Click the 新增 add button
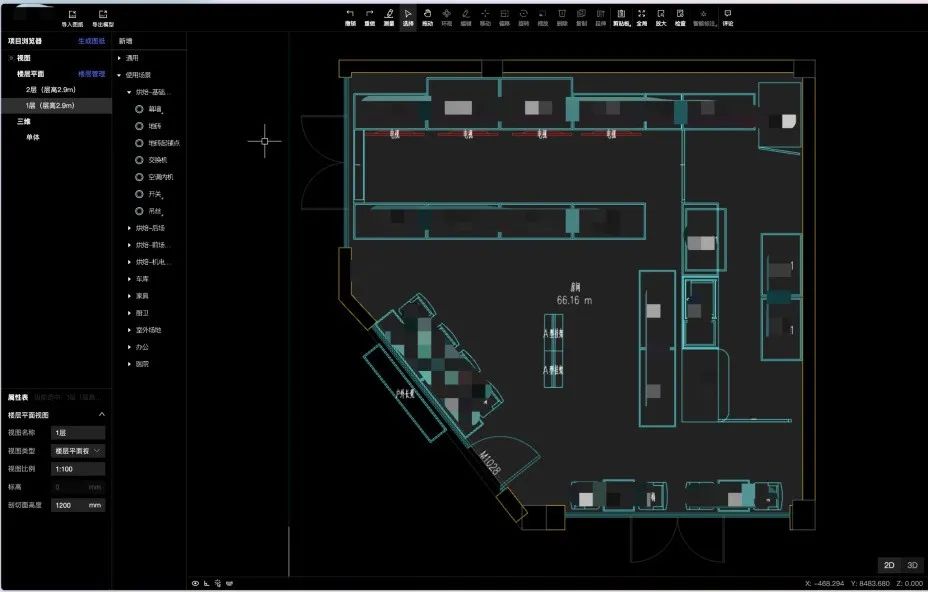The height and width of the screenshot is (592, 928). tap(125, 41)
